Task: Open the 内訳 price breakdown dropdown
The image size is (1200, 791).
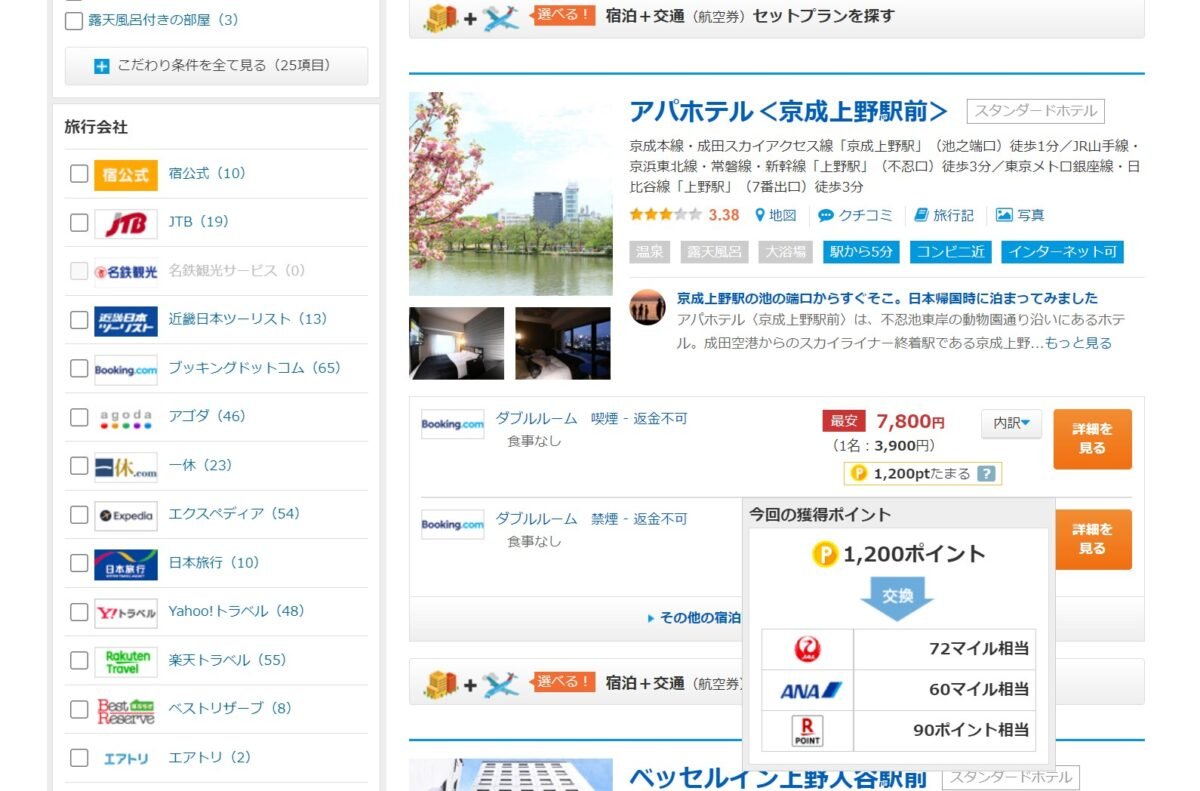Action: tap(1013, 424)
